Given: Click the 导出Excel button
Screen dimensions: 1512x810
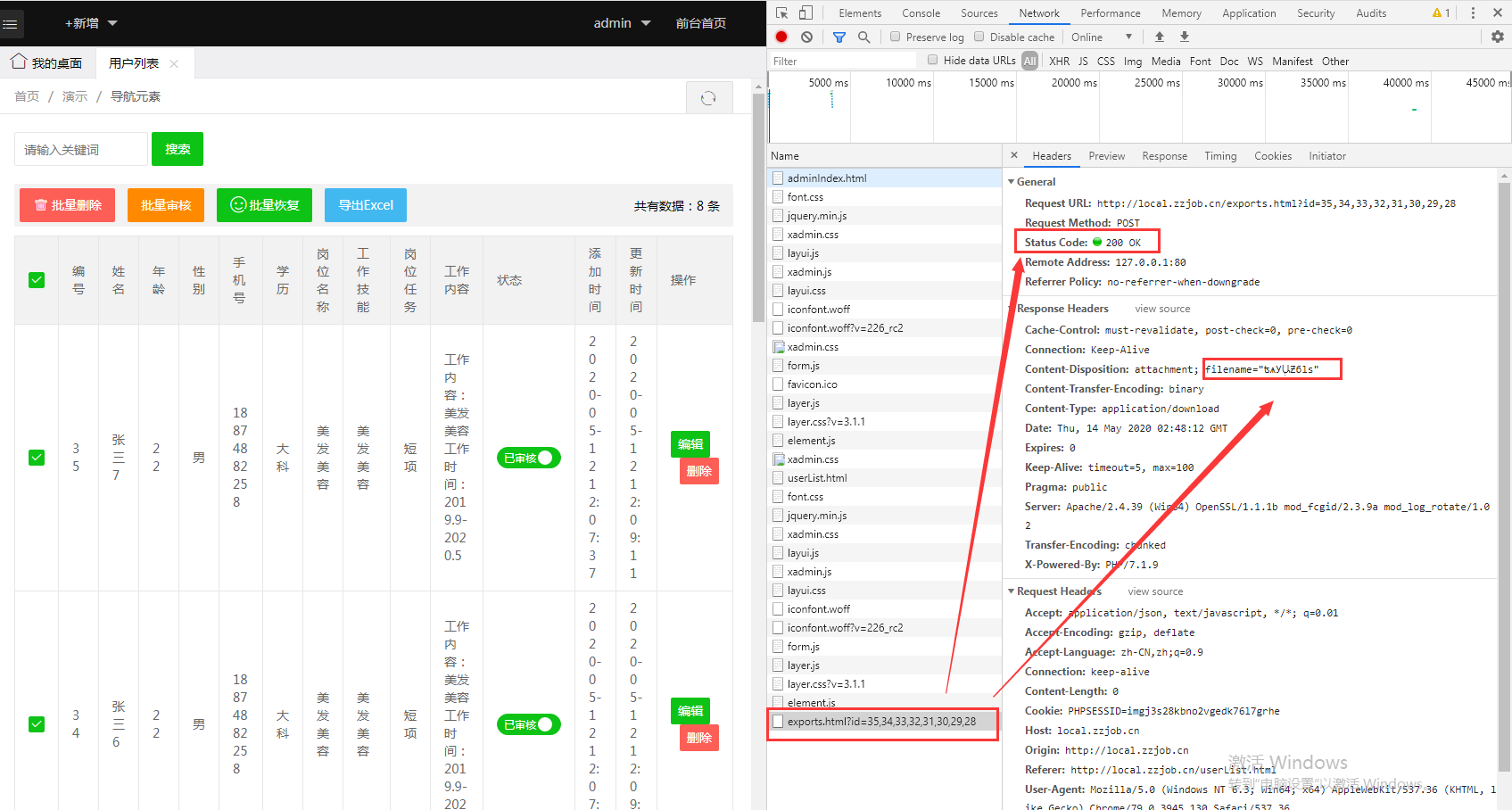Looking at the screenshot, I should click(365, 205).
